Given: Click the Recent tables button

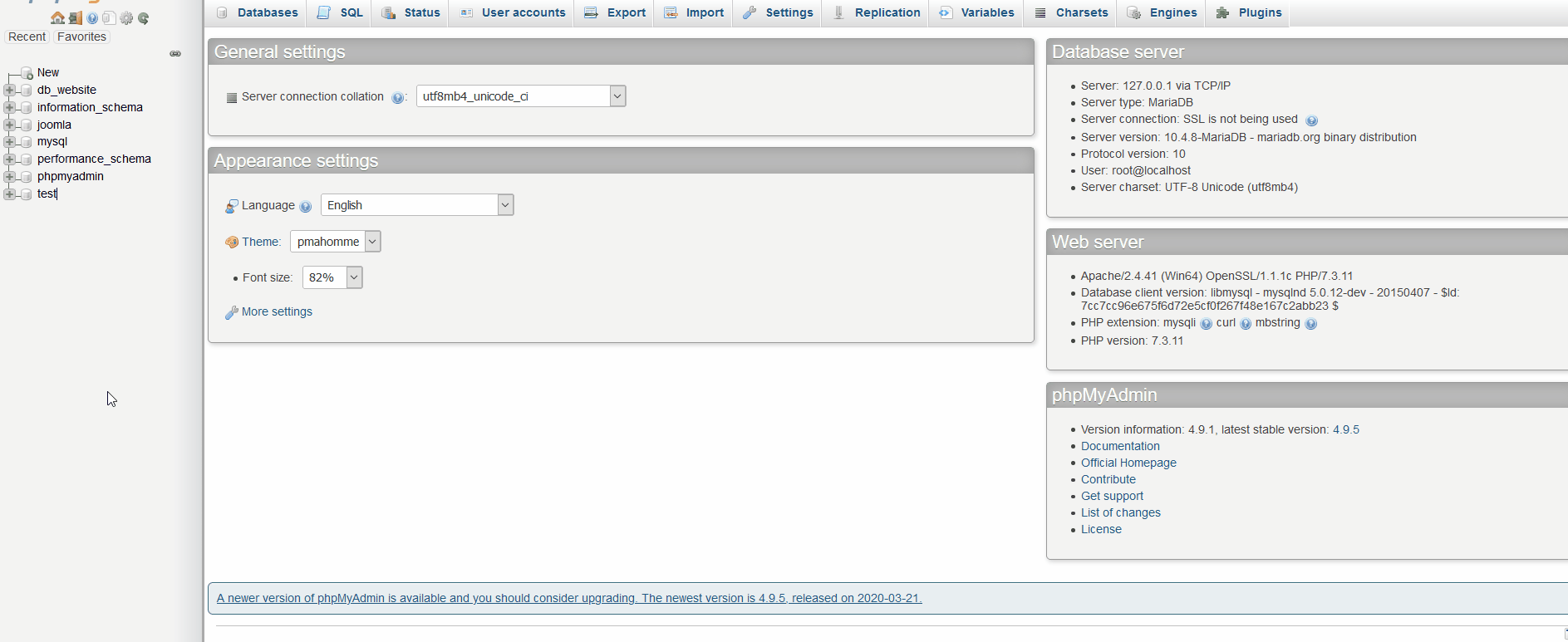Looking at the screenshot, I should click(x=27, y=37).
